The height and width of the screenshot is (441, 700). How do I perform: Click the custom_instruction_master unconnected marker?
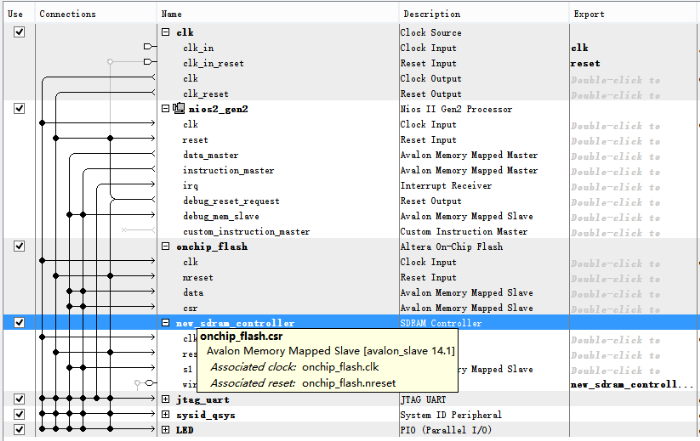(123, 231)
